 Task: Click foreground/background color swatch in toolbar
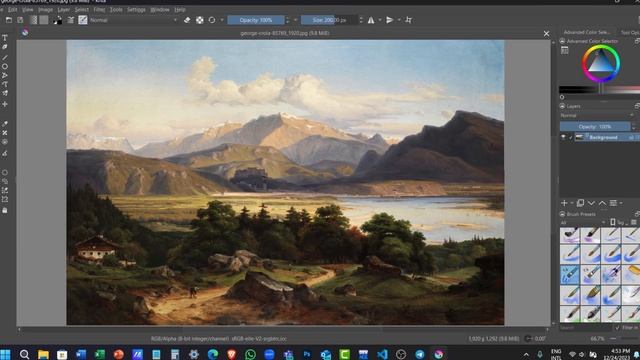click(x=58, y=20)
